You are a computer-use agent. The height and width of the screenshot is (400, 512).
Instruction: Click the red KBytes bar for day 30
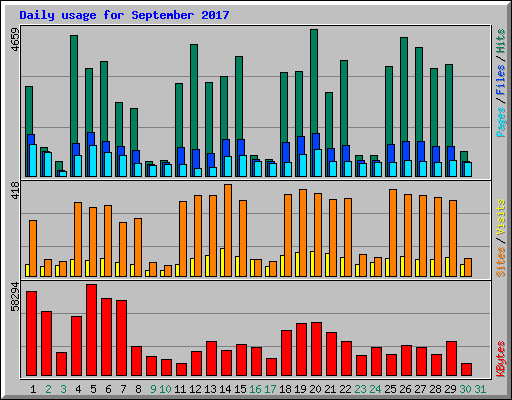[x=467, y=369]
